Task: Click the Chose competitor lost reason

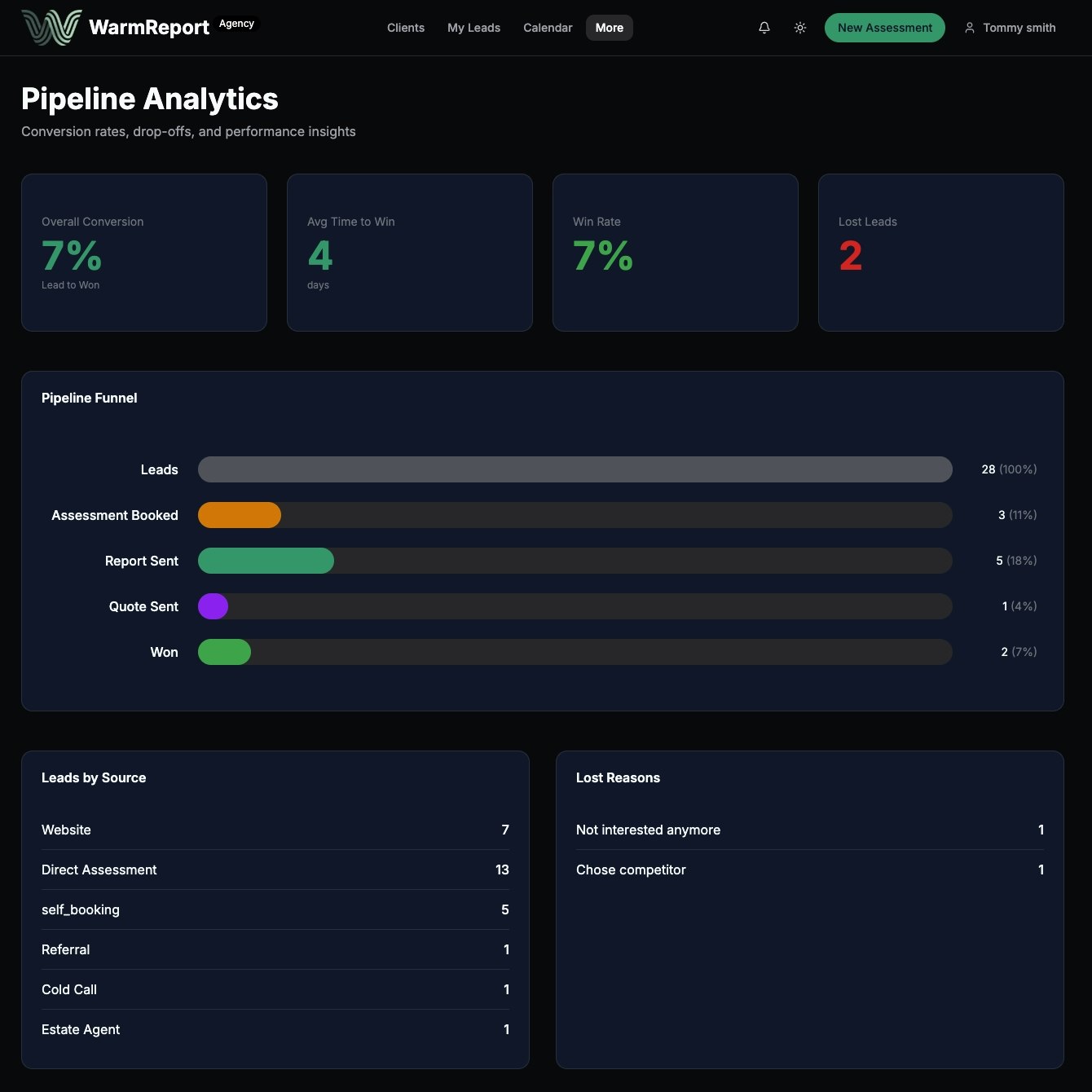Action: [x=810, y=870]
